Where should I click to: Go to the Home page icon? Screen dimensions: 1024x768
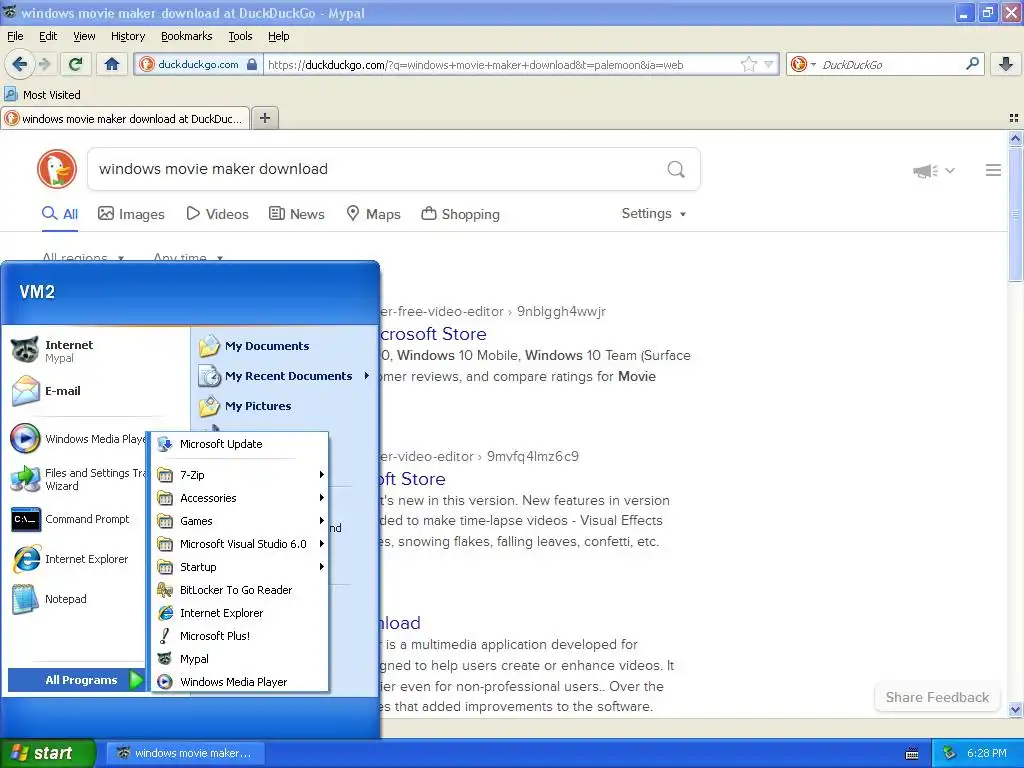pyautogui.click(x=112, y=64)
